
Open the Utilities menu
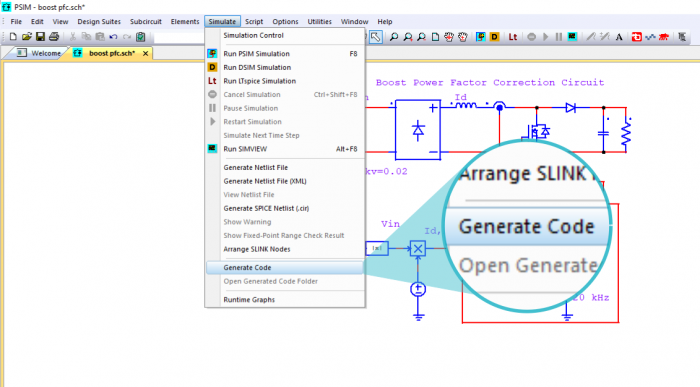[319, 21]
